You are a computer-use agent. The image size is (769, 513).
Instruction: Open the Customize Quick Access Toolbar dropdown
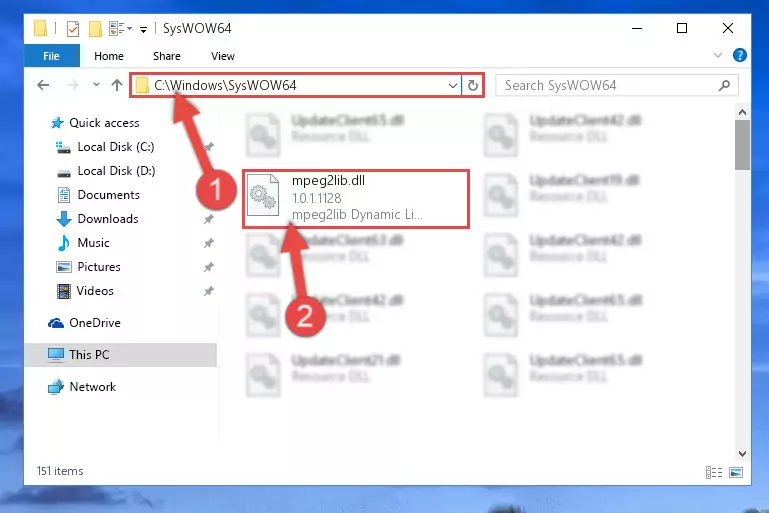coord(143,30)
